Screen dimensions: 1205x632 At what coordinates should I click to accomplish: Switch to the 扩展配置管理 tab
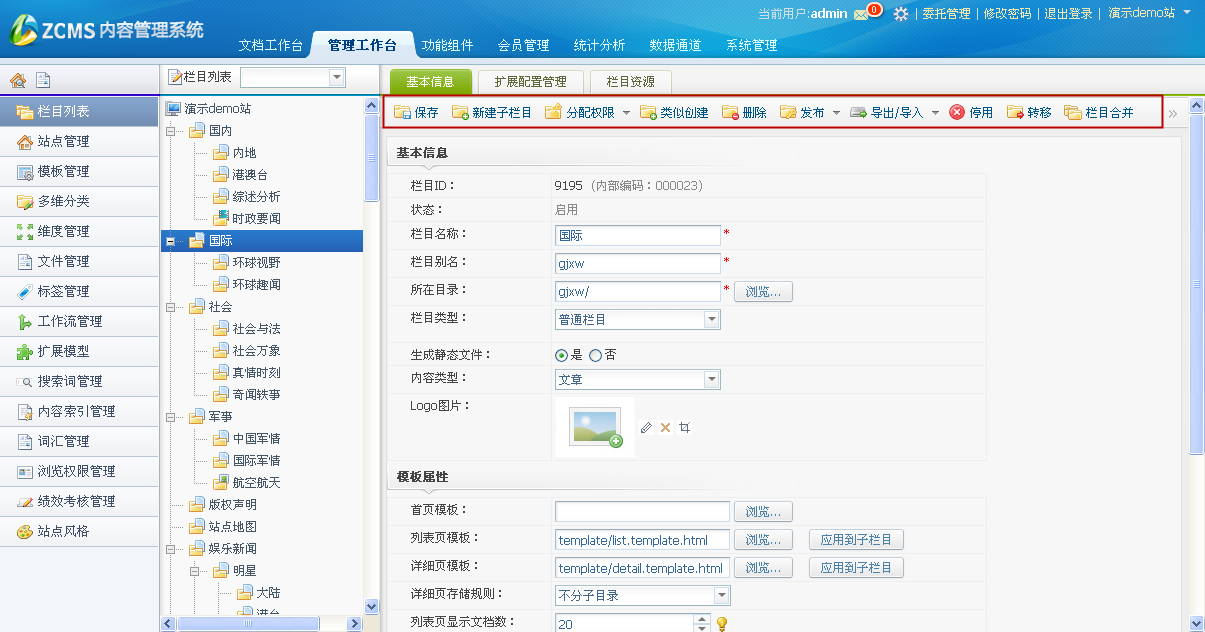(530, 82)
